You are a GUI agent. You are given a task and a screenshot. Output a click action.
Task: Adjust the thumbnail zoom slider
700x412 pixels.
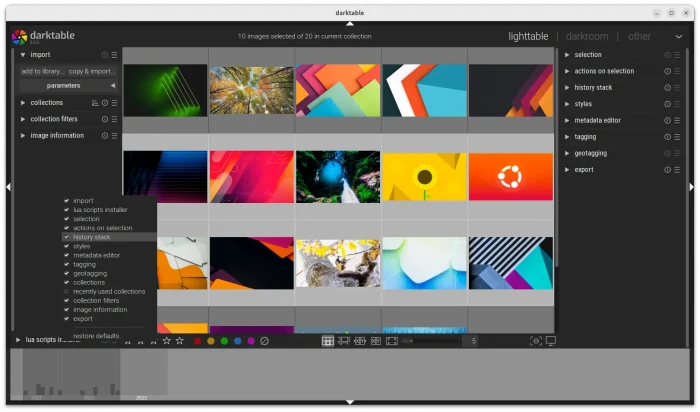(x=429, y=341)
